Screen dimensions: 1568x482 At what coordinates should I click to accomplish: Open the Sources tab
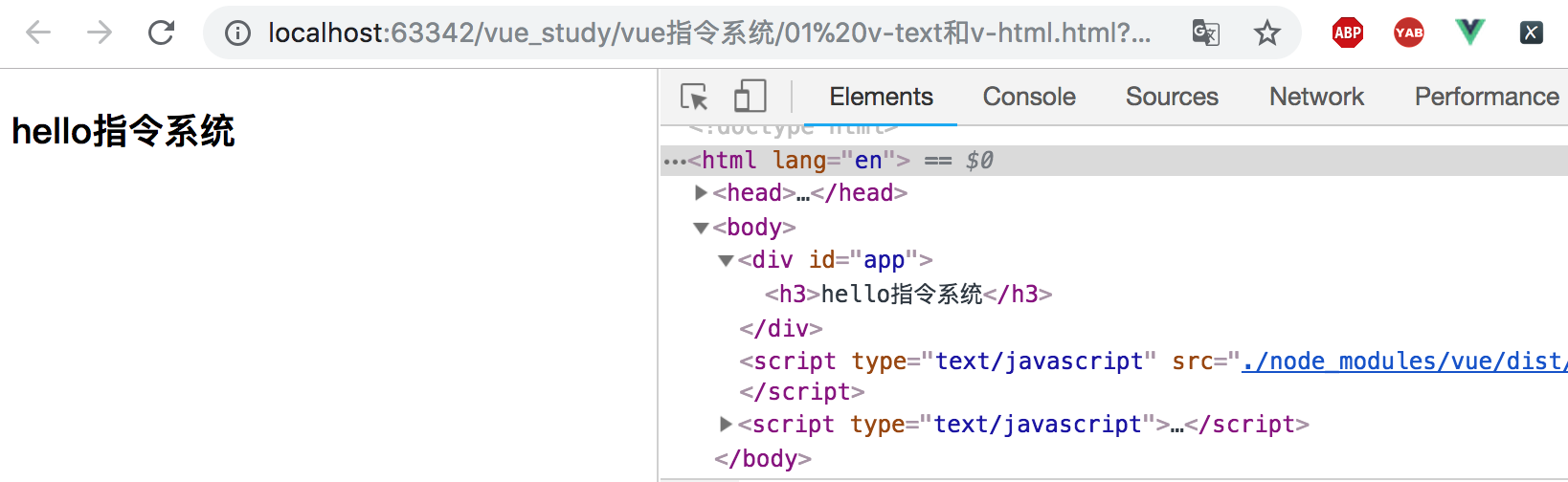1172,97
